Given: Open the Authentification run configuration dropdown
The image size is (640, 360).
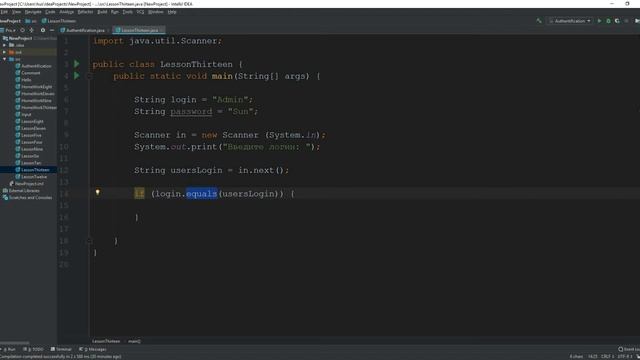Looking at the screenshot, I should [x=570, y=21].
